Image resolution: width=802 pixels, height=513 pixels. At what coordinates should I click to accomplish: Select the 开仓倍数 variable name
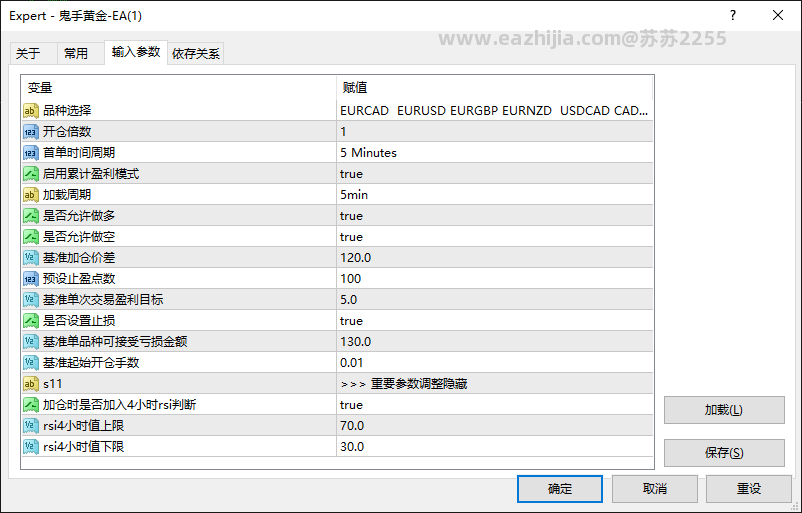point(67,132)
